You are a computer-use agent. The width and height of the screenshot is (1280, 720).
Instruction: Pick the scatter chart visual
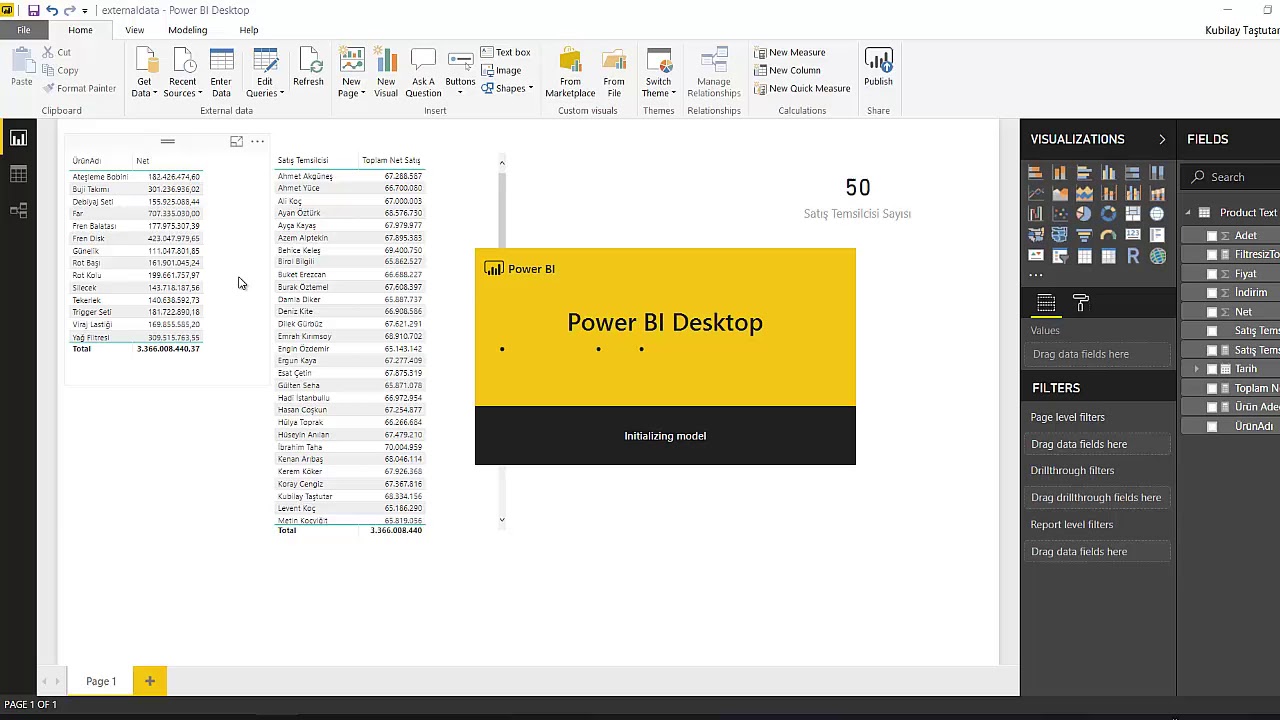click(1060, 213)
